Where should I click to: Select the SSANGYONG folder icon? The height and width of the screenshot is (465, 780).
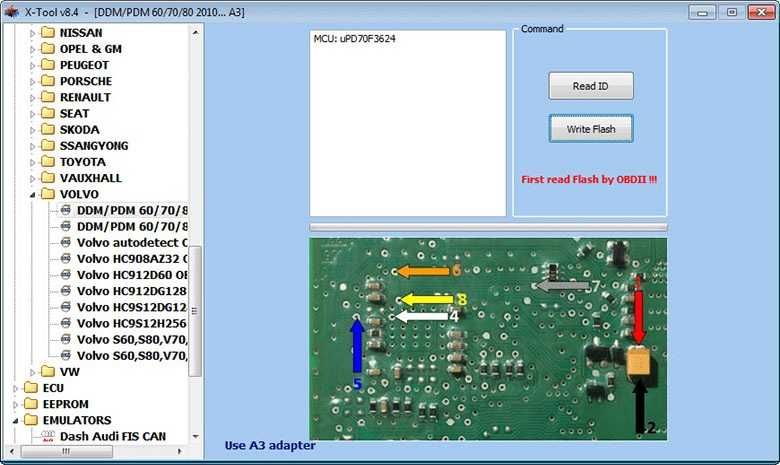point(48,145)
